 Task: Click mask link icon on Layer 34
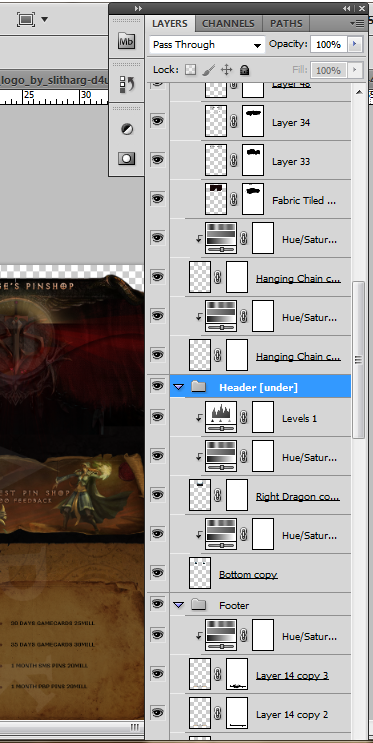click(x=234, y=121)
